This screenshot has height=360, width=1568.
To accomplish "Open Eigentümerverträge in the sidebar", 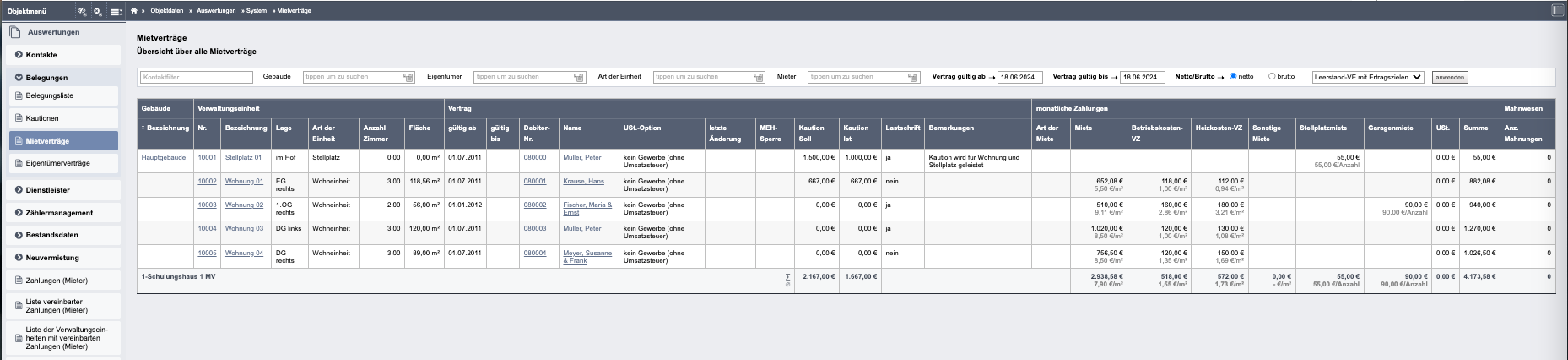I will coord(57,163).
